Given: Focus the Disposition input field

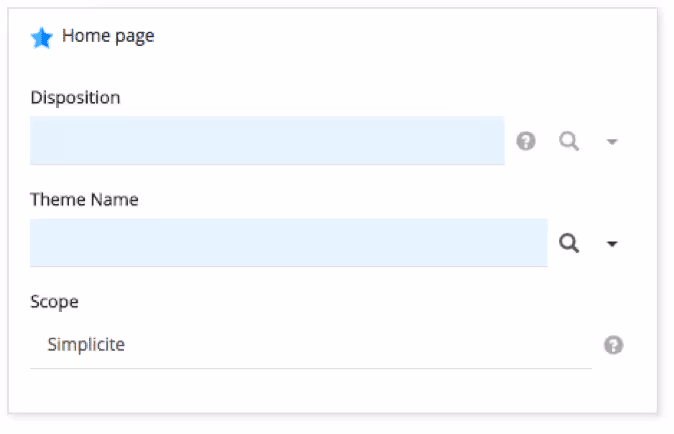Looking at the screenshot, I should coord(267,141).
